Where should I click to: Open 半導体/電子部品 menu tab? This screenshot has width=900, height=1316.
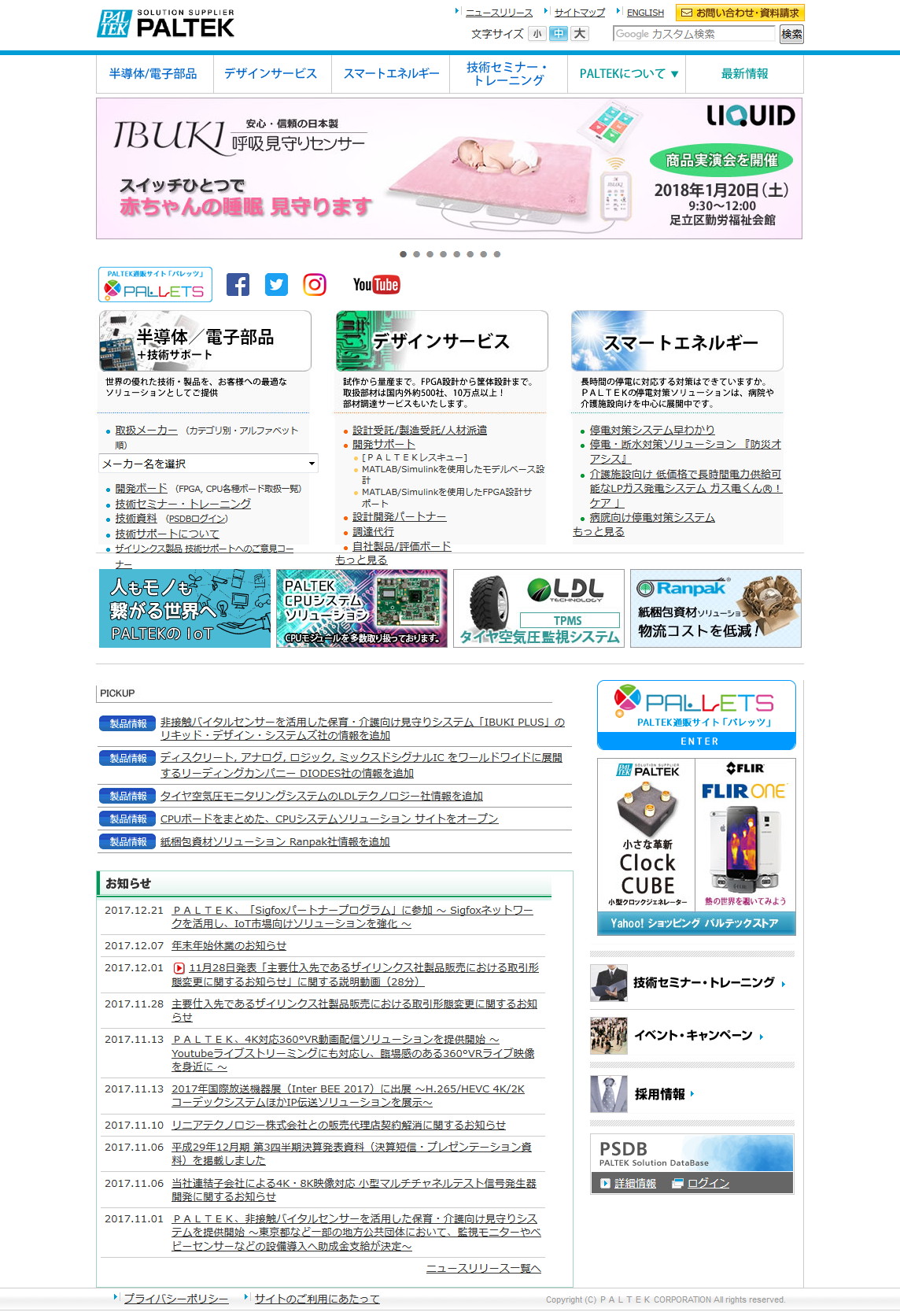tap(153, 74)
